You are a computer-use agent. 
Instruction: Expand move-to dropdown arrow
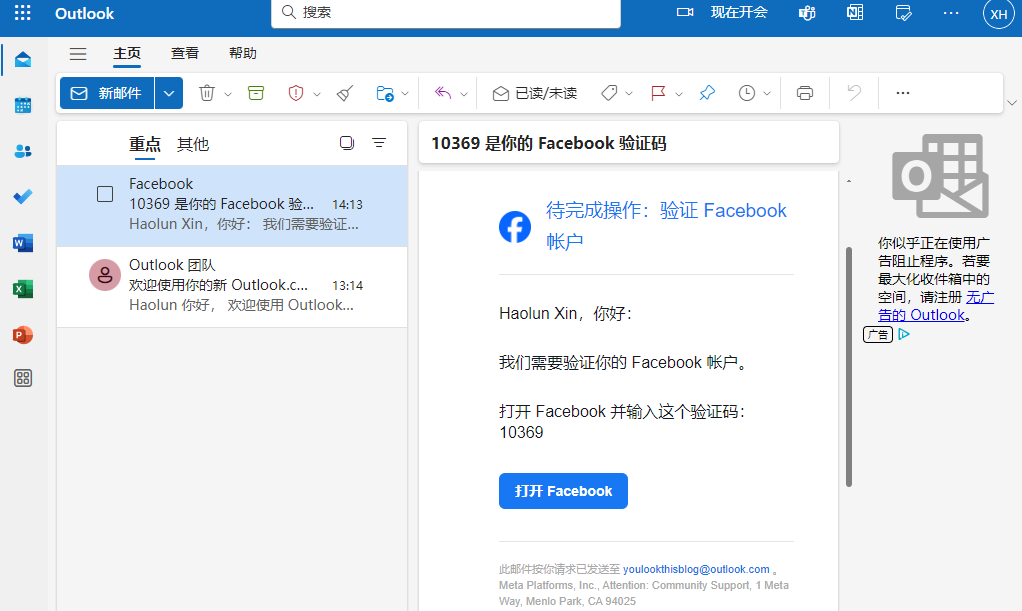[405, 94]
